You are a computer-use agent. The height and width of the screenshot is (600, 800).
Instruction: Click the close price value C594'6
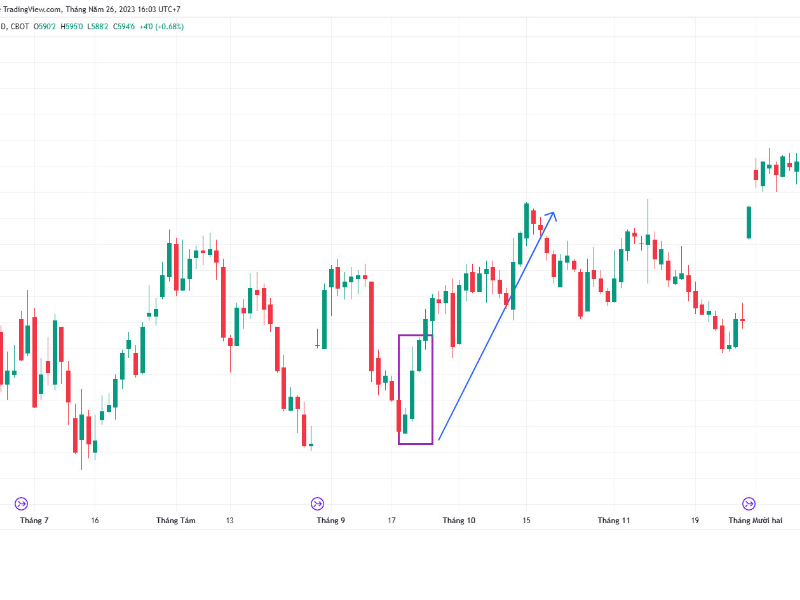point(123,26)
